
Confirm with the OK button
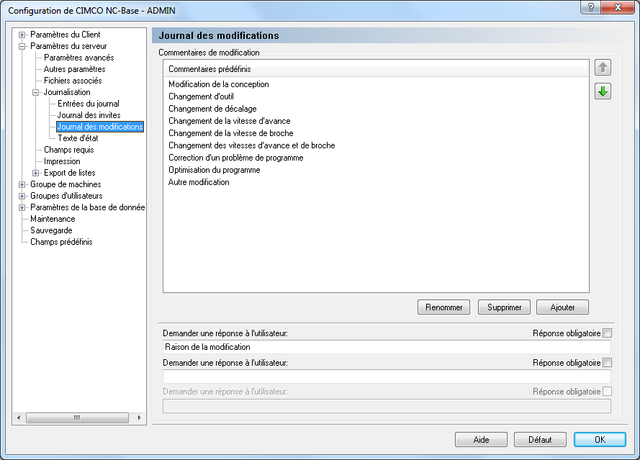(600, 440)
